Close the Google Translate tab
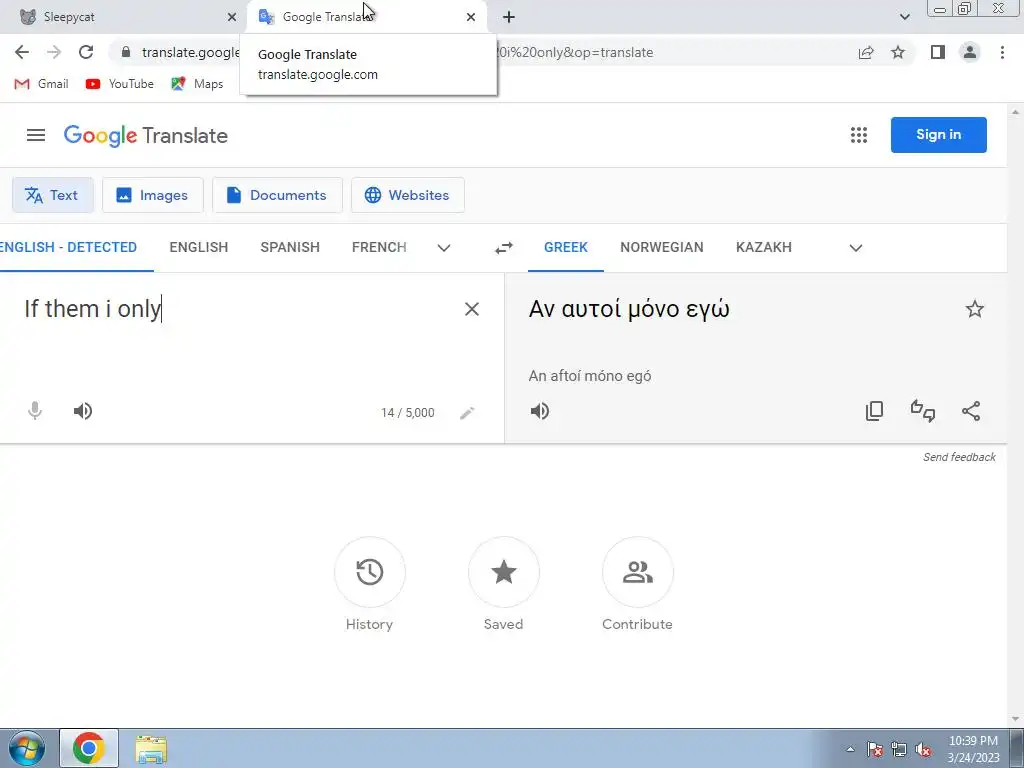 point(471,17)
